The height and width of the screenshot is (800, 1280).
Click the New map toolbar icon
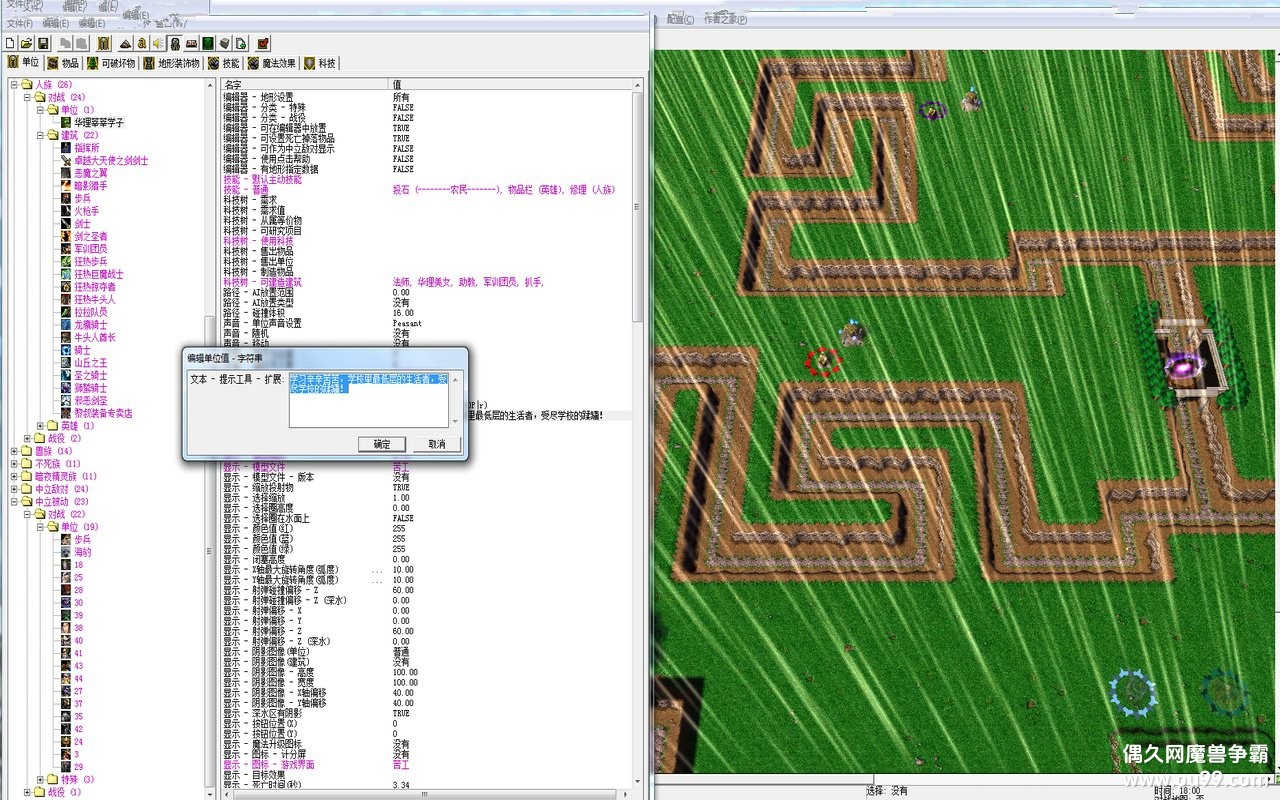(x=10, y=43)
